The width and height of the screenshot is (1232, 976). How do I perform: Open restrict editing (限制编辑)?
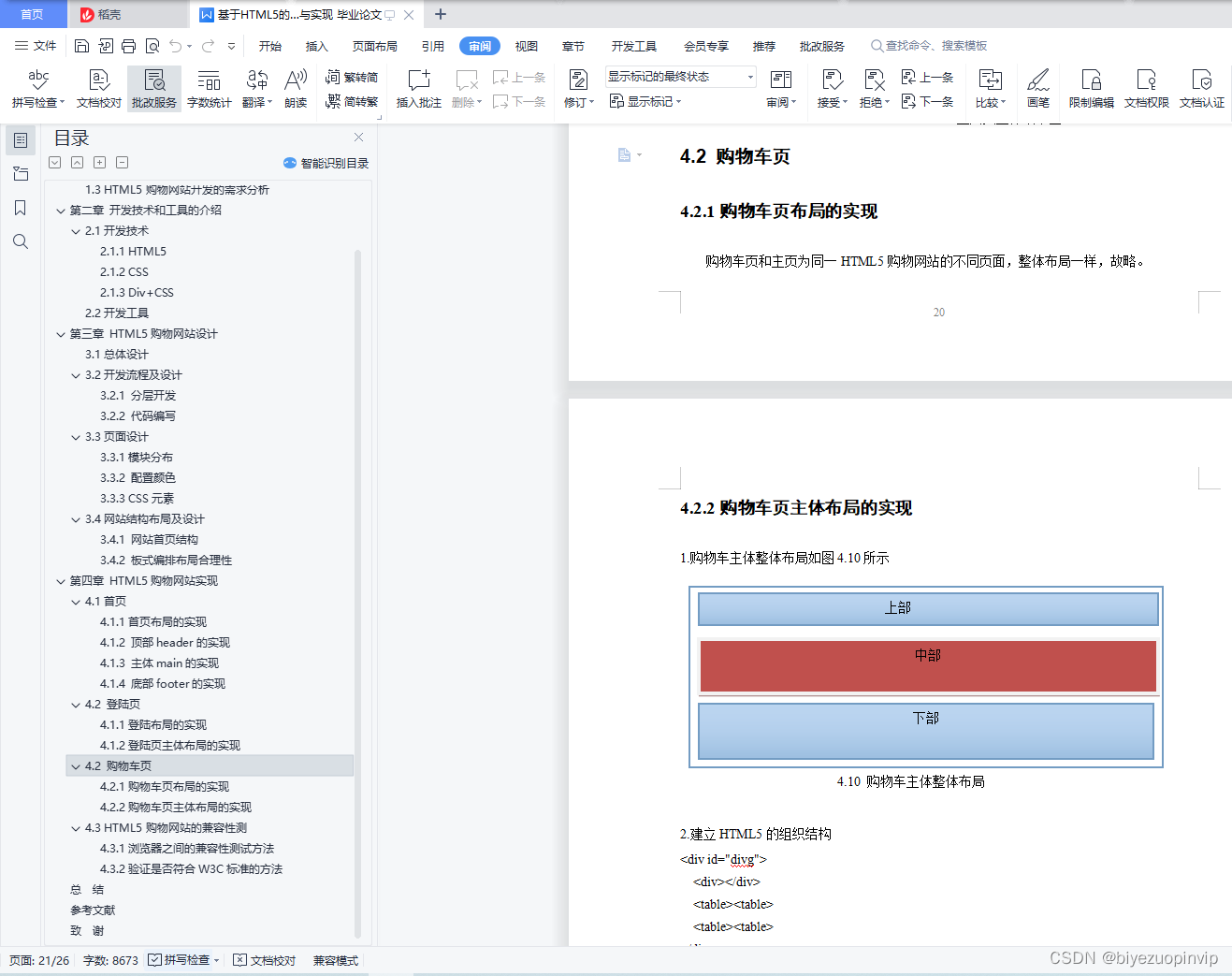1091,88
